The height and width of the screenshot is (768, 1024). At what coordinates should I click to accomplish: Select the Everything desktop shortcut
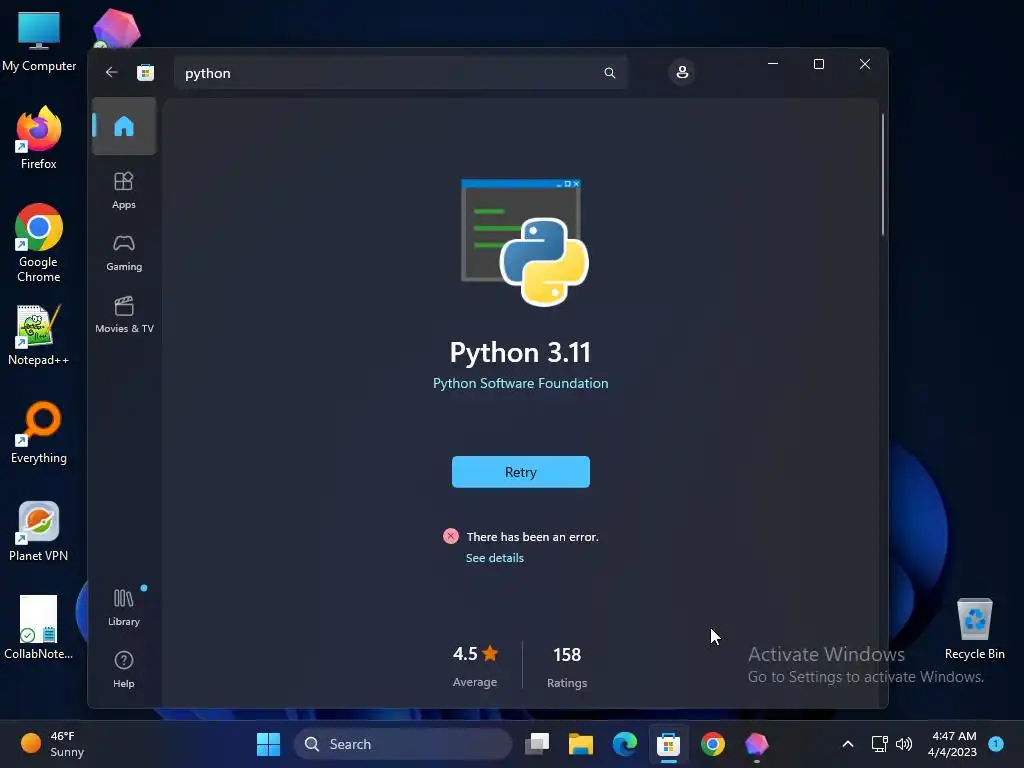[x=39, y=433]
